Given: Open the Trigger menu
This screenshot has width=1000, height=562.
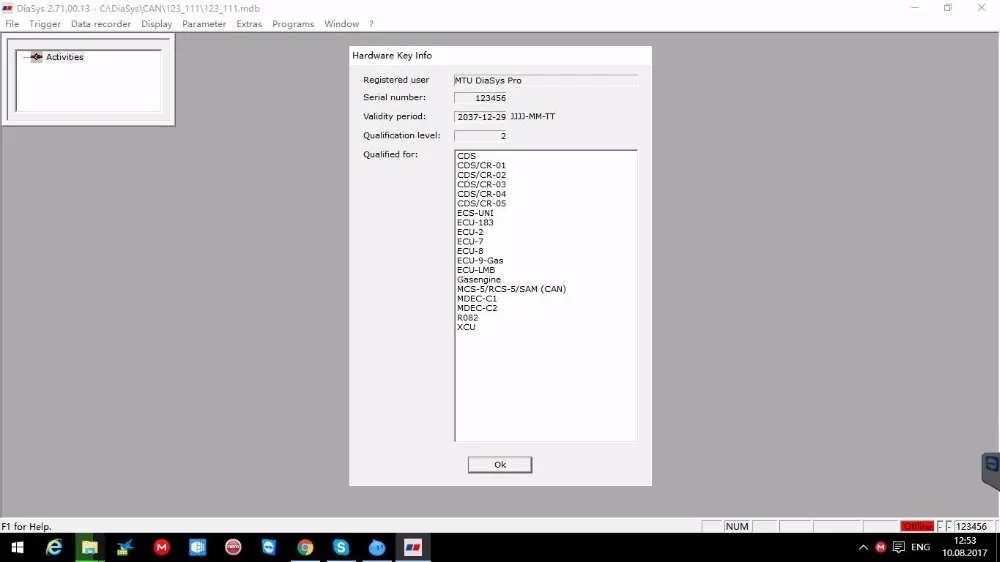Looking at the screenshot, I should [x=45, y=24].
